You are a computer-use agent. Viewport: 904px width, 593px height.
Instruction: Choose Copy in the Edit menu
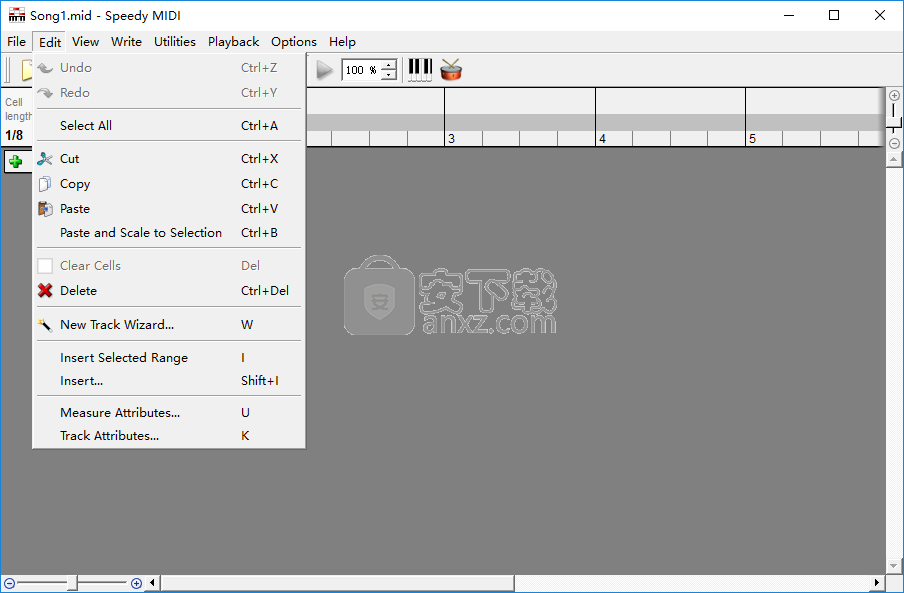point(169,184)
